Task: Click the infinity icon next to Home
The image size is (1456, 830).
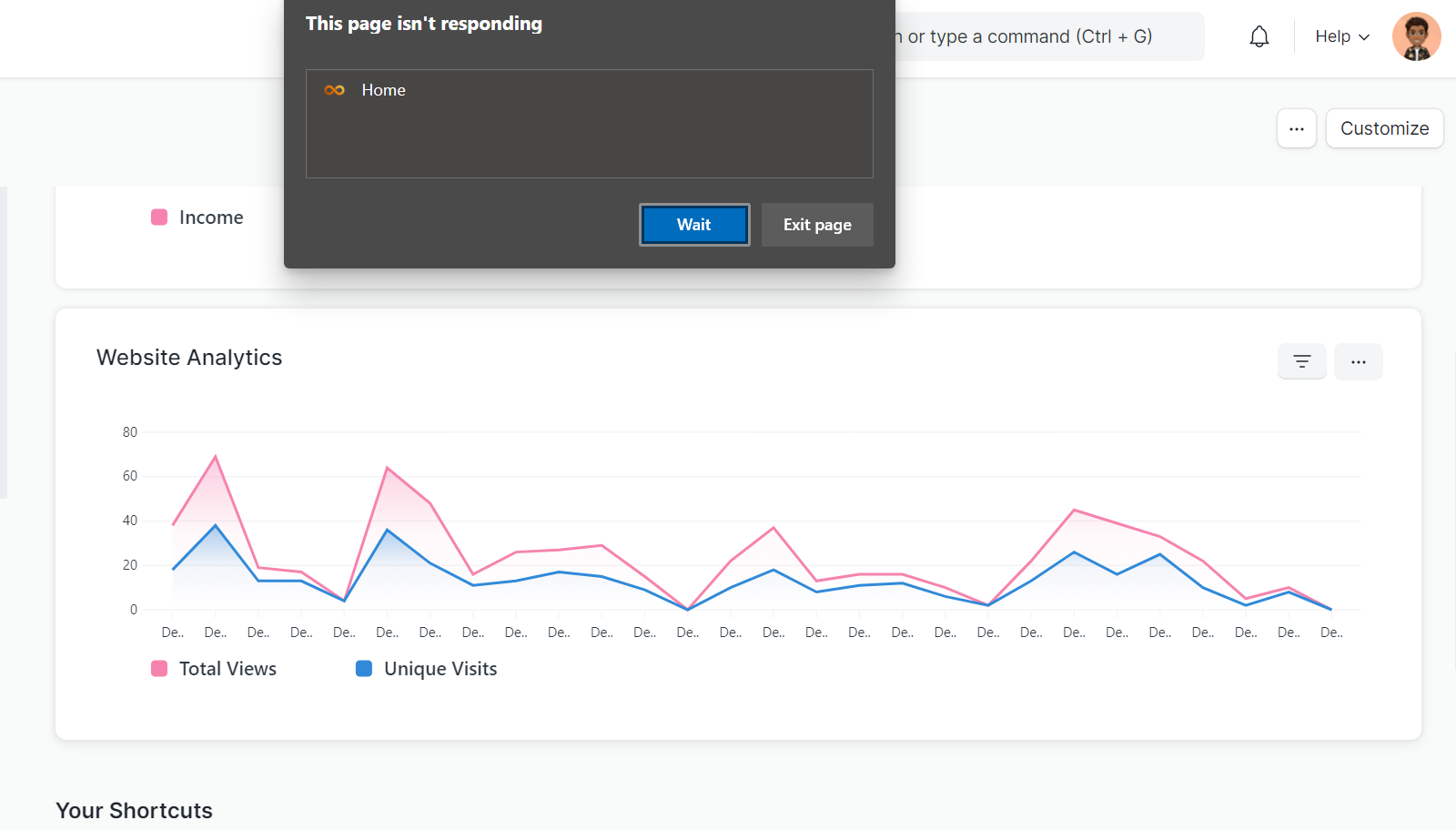Action: [335, 90]
